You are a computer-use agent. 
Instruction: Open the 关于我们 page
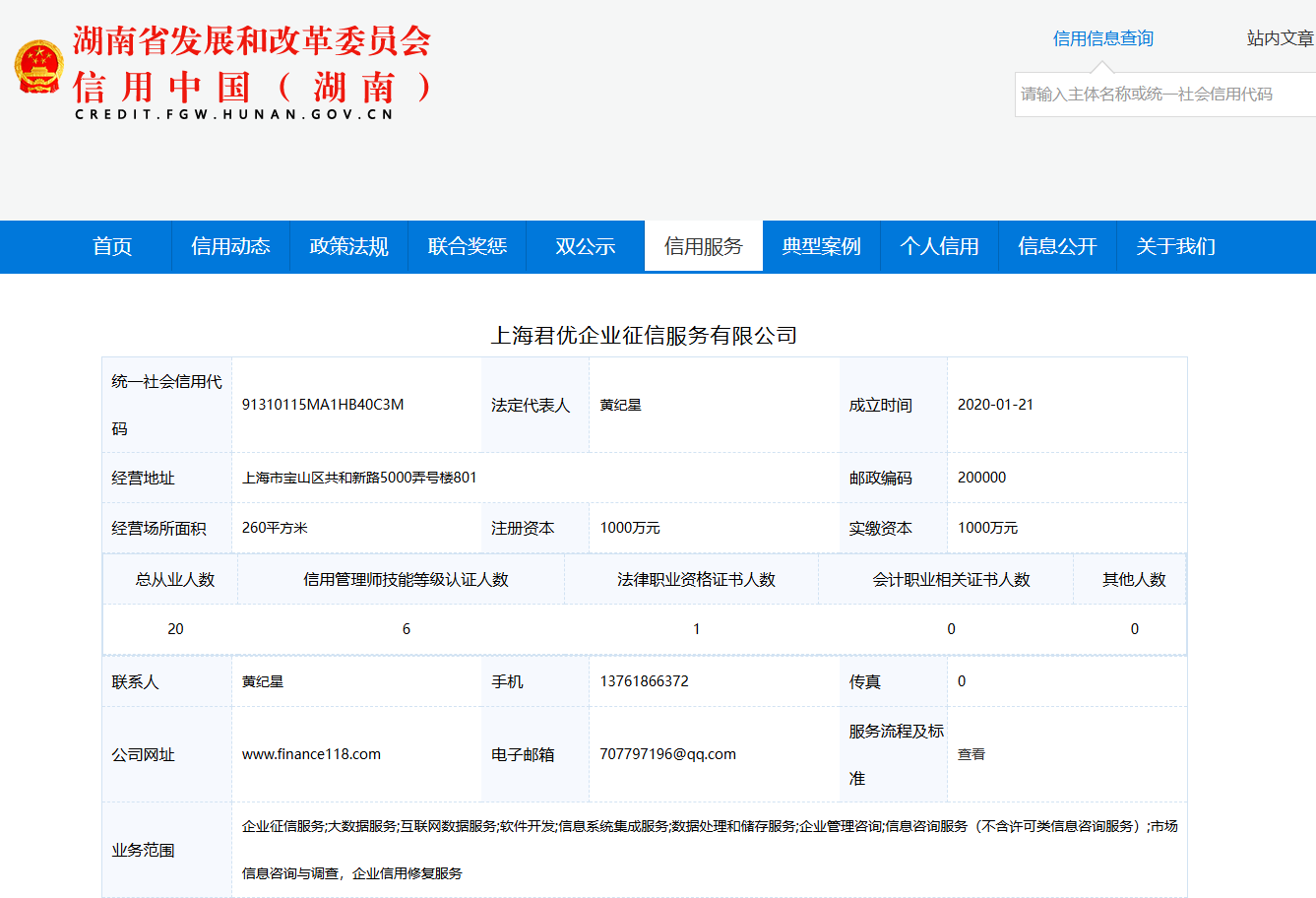point(1175,246)
